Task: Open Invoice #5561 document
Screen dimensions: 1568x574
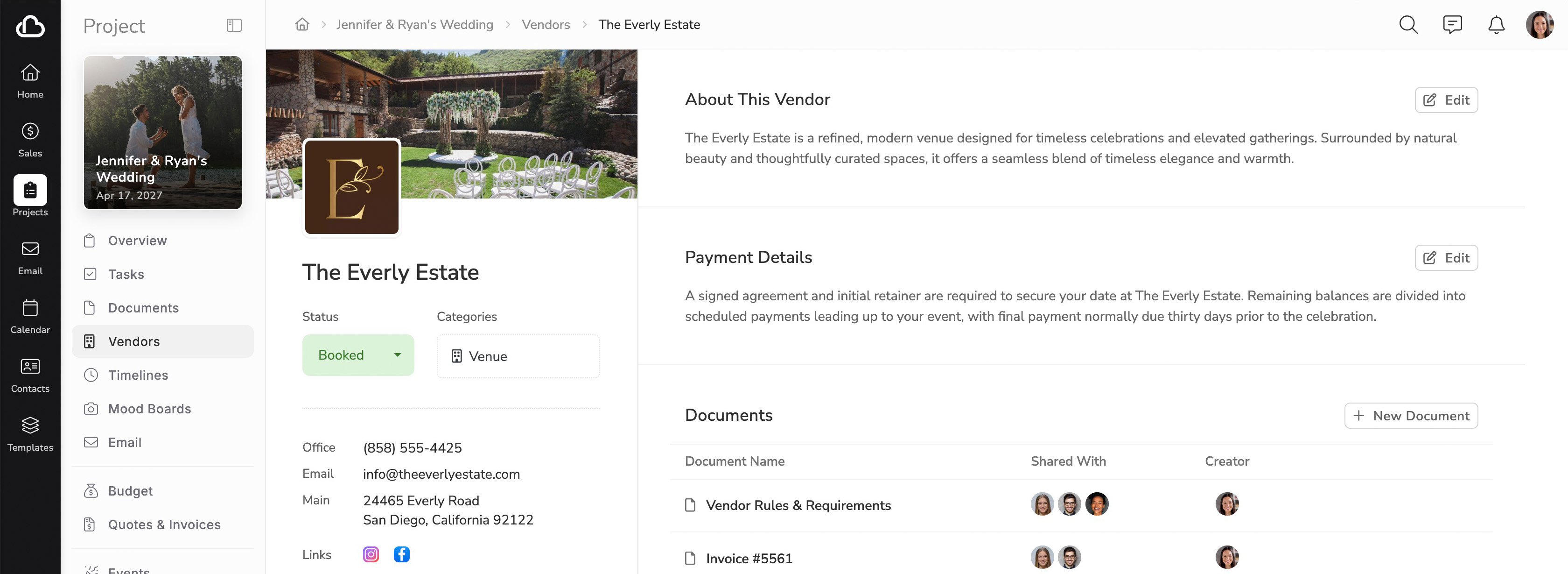Action: 749,558
